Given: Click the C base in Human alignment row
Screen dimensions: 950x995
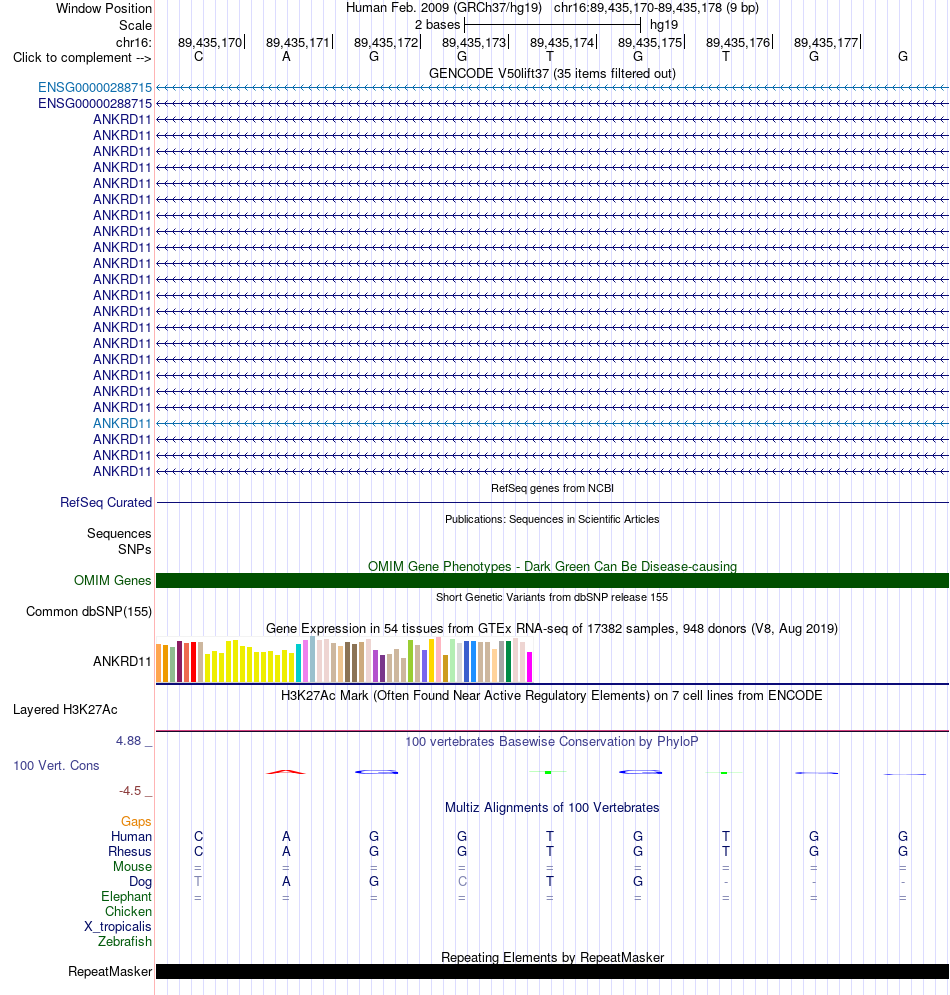Looking at the screenshot, I should coord(199,836).
